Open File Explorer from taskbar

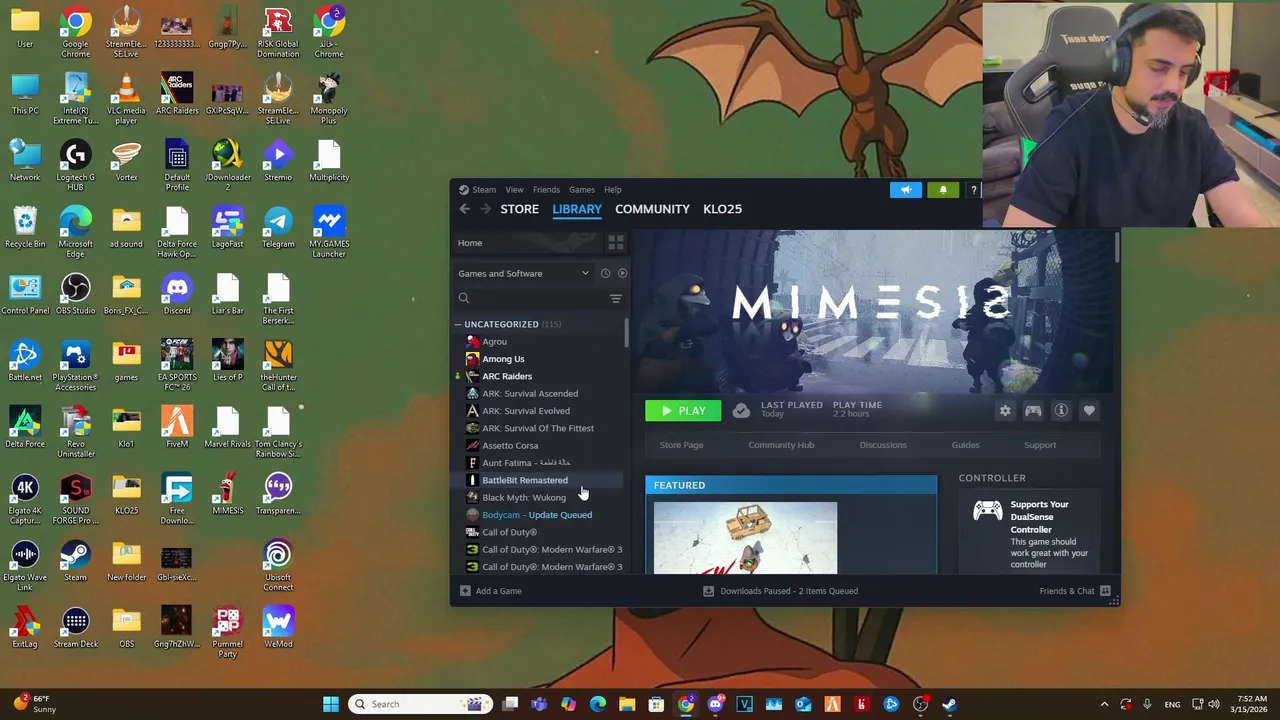tap(627, 704)
